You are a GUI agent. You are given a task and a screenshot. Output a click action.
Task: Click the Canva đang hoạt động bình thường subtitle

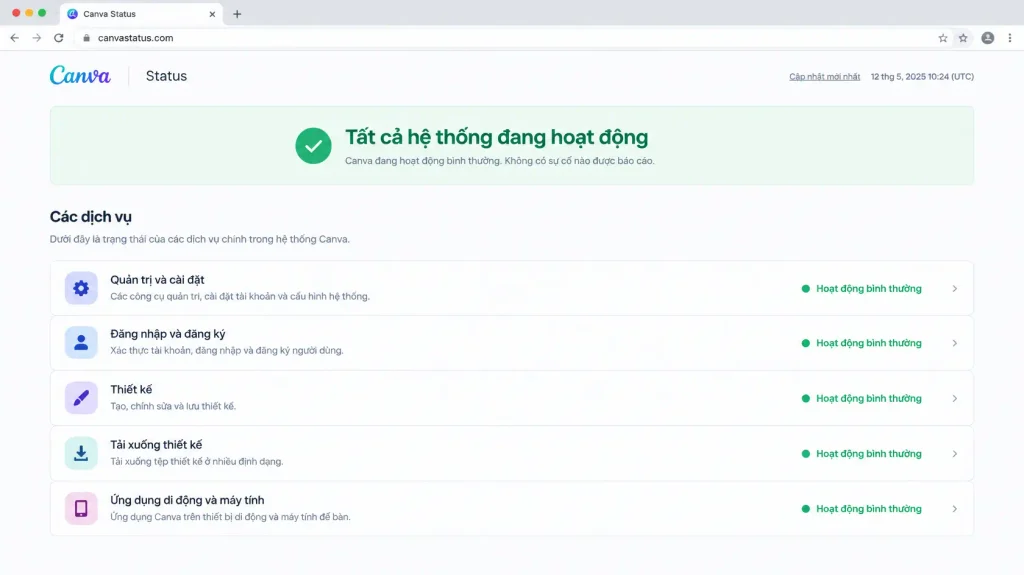coord(500,161)
